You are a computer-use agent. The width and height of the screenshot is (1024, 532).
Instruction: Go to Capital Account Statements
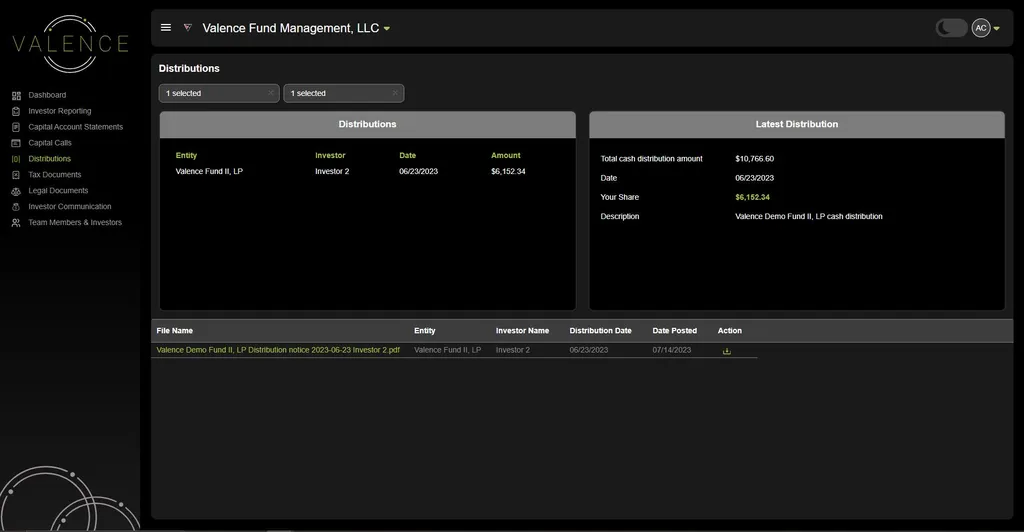tap(75, 127)
